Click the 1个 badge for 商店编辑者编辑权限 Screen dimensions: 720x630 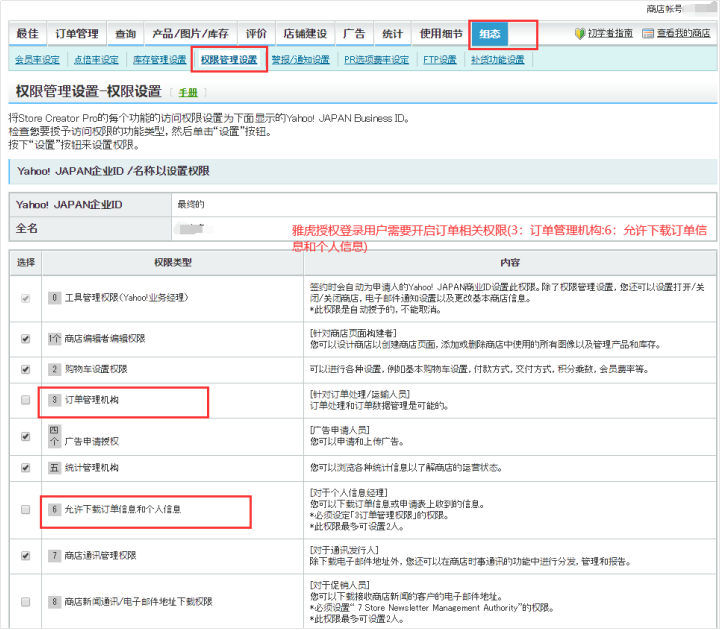[x=54, y=339]
